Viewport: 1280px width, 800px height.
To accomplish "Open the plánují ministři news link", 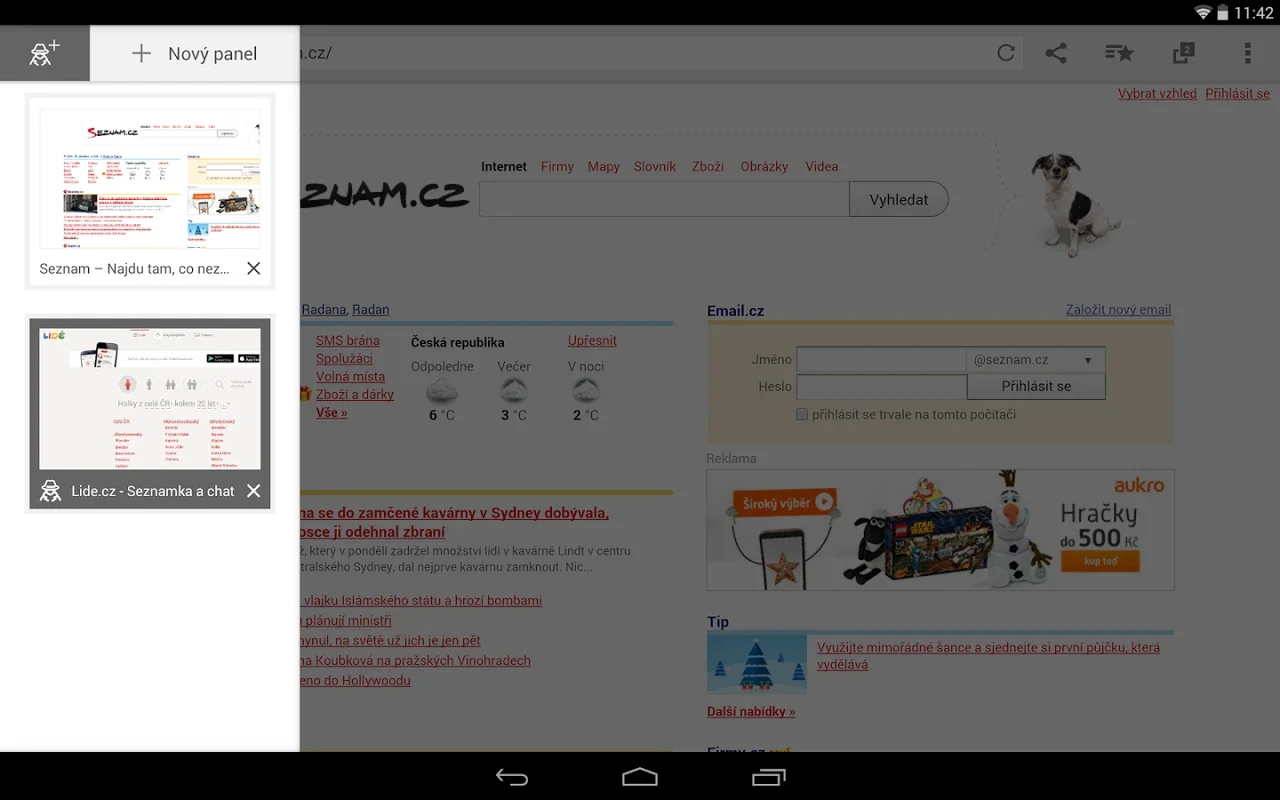I will click(x=346, y=620).
